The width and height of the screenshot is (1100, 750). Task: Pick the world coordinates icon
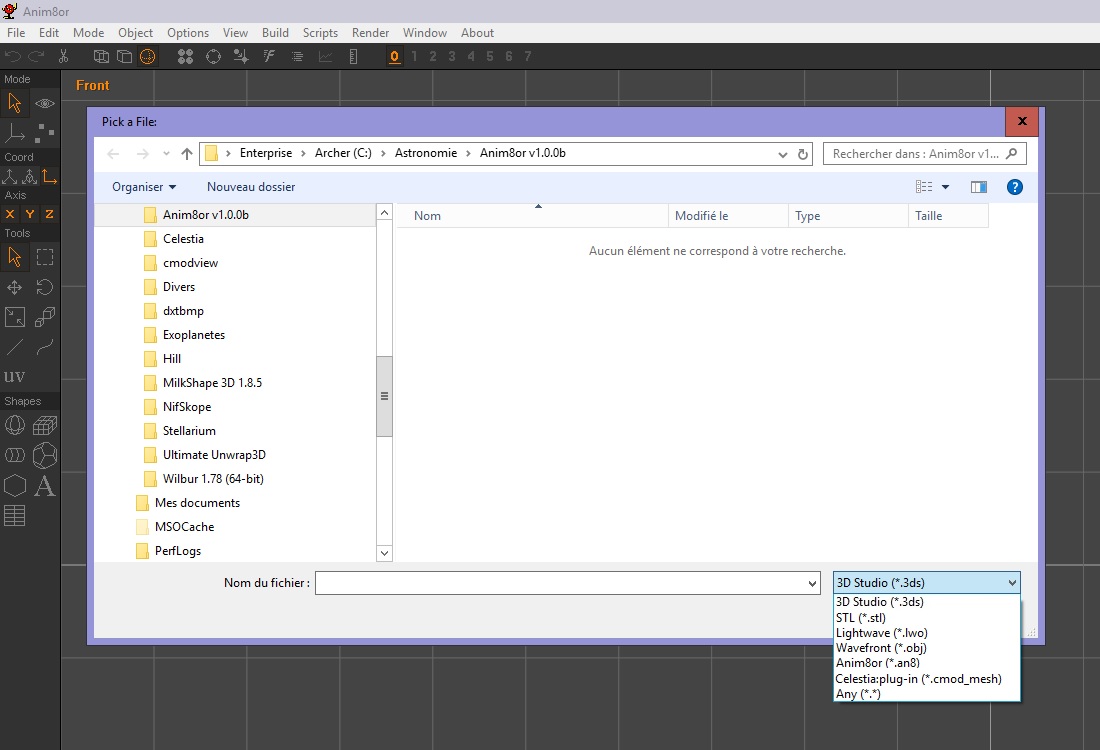(x=10, y=176)
